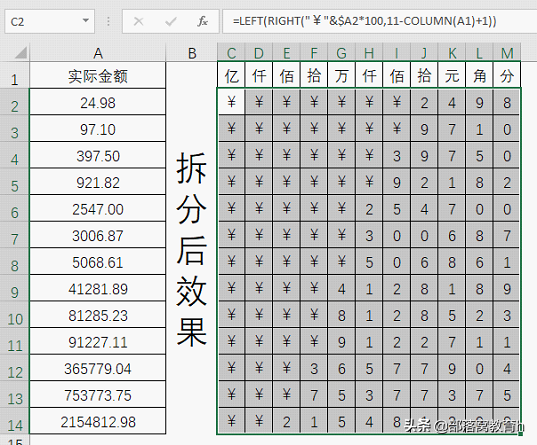Click cell containing 3006.87
Screen dimensions: 537x445
(98, 235)
